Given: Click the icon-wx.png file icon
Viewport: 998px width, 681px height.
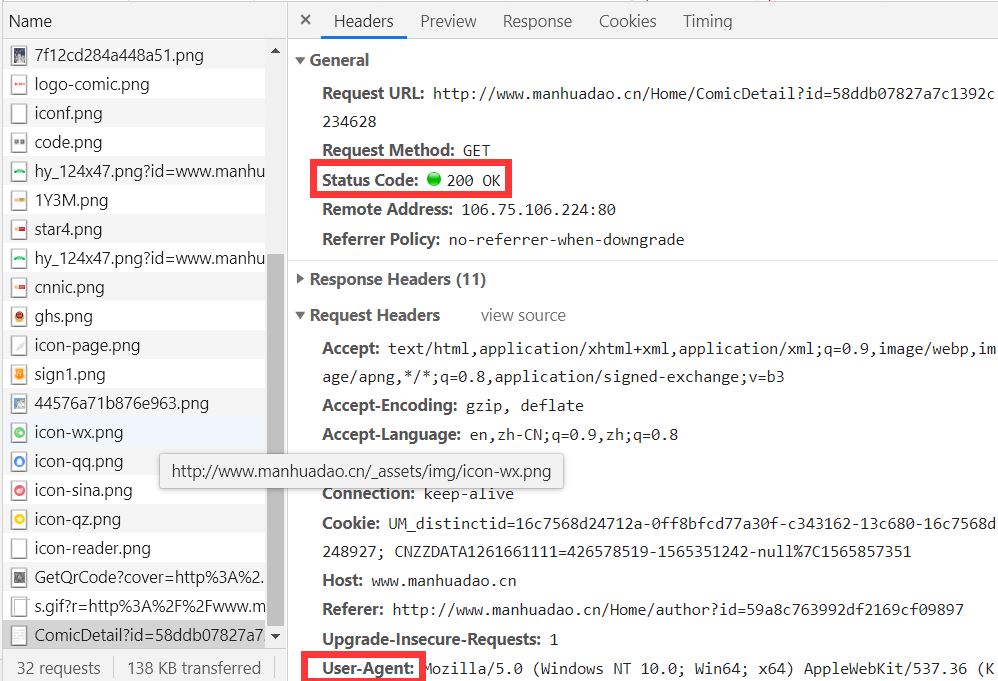Looking at the screenshot, I should point(19,433).
